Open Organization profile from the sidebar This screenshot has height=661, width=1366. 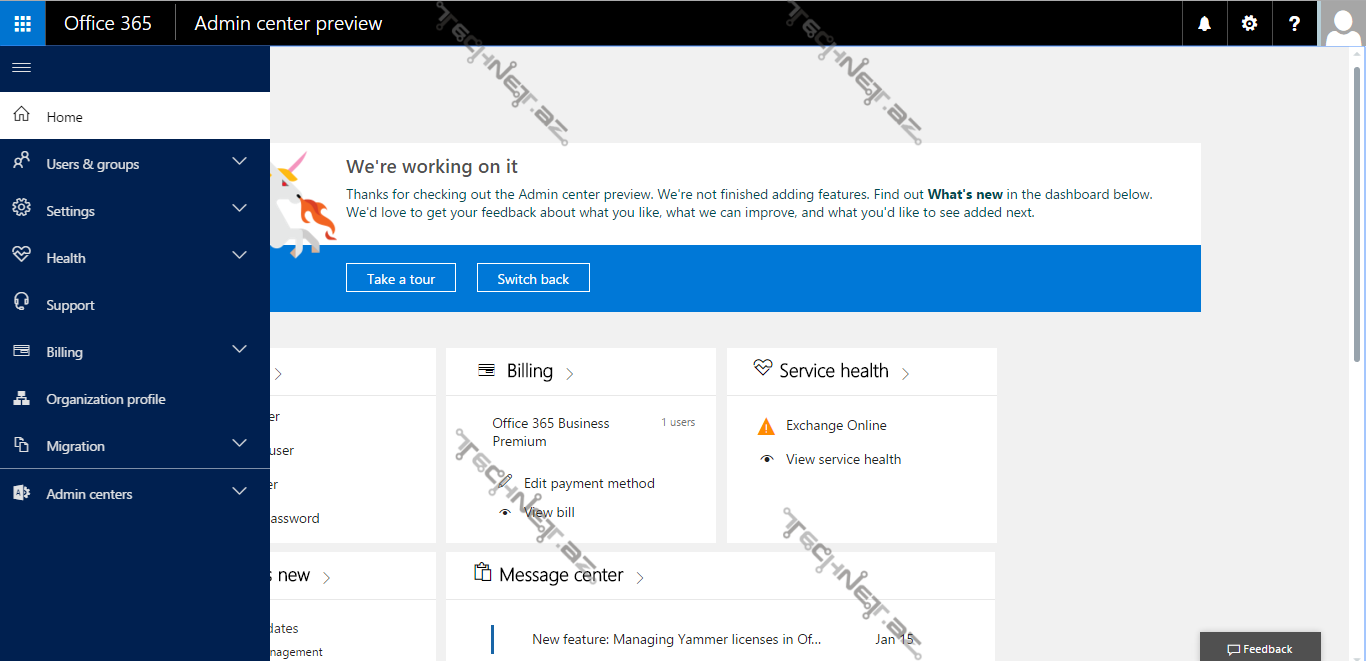(106, 398)
